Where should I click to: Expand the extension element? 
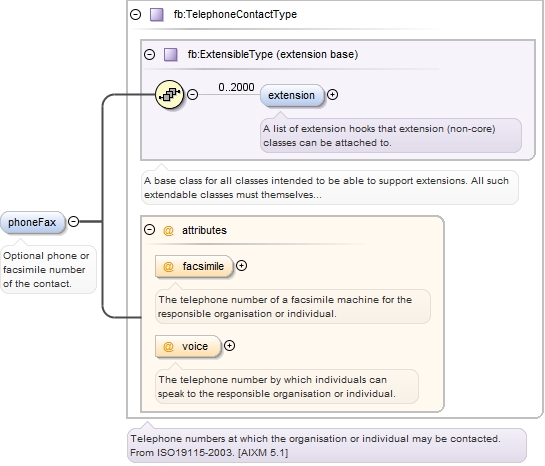(x=333, y=95)
